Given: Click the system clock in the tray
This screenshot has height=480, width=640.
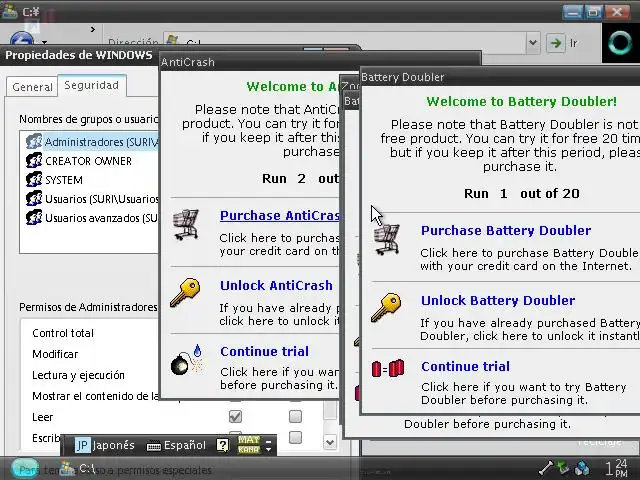Looking at the screenshot, I should click(617, 468).
